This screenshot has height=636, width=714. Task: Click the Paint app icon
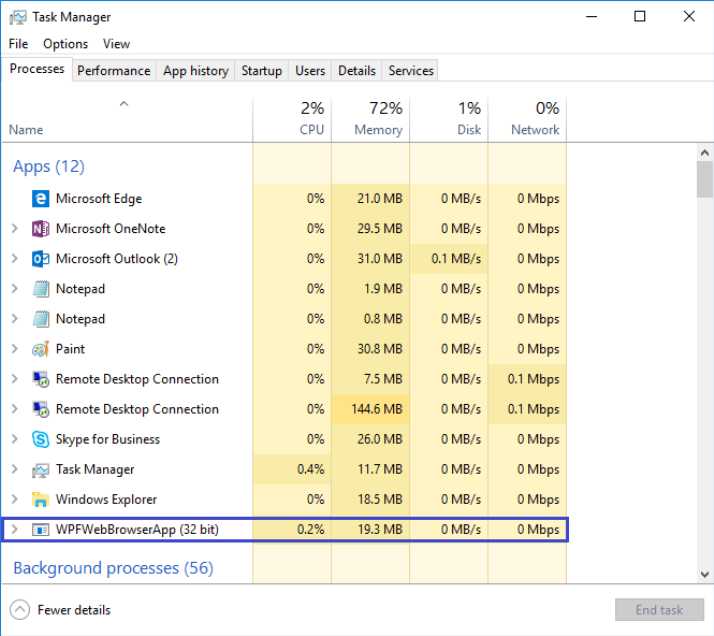tap(41, 349)
